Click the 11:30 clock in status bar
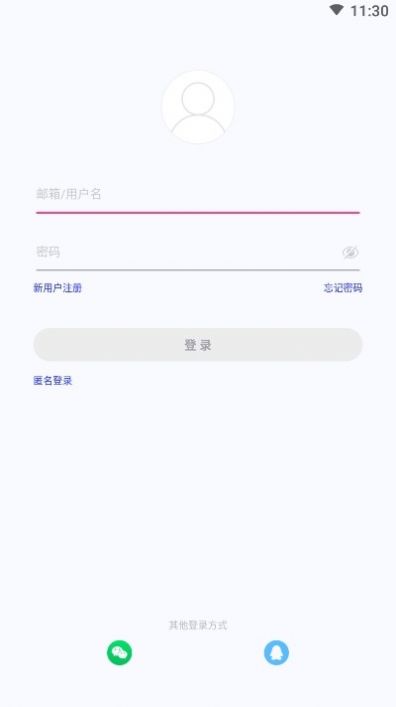This screenshot has height=707, width=396. (x=369, y=10)
